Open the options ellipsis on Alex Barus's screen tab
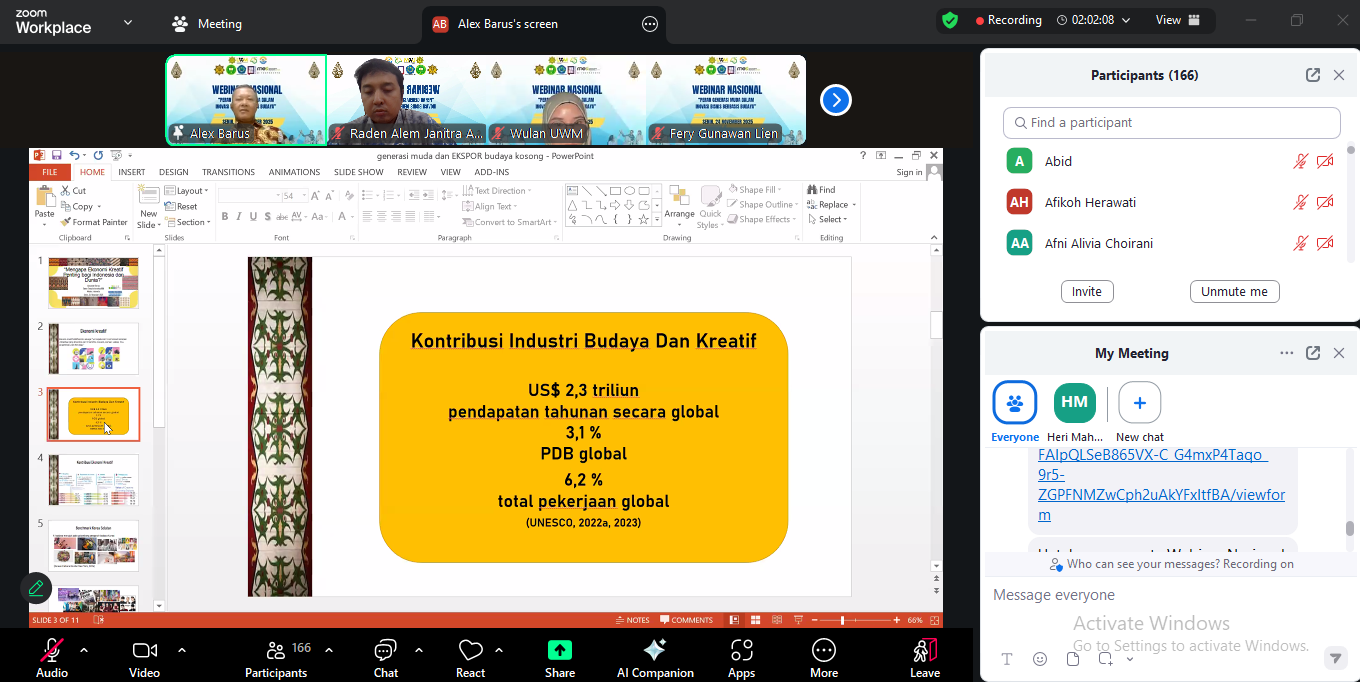1360x682 pixels. (x=650, y=24)
